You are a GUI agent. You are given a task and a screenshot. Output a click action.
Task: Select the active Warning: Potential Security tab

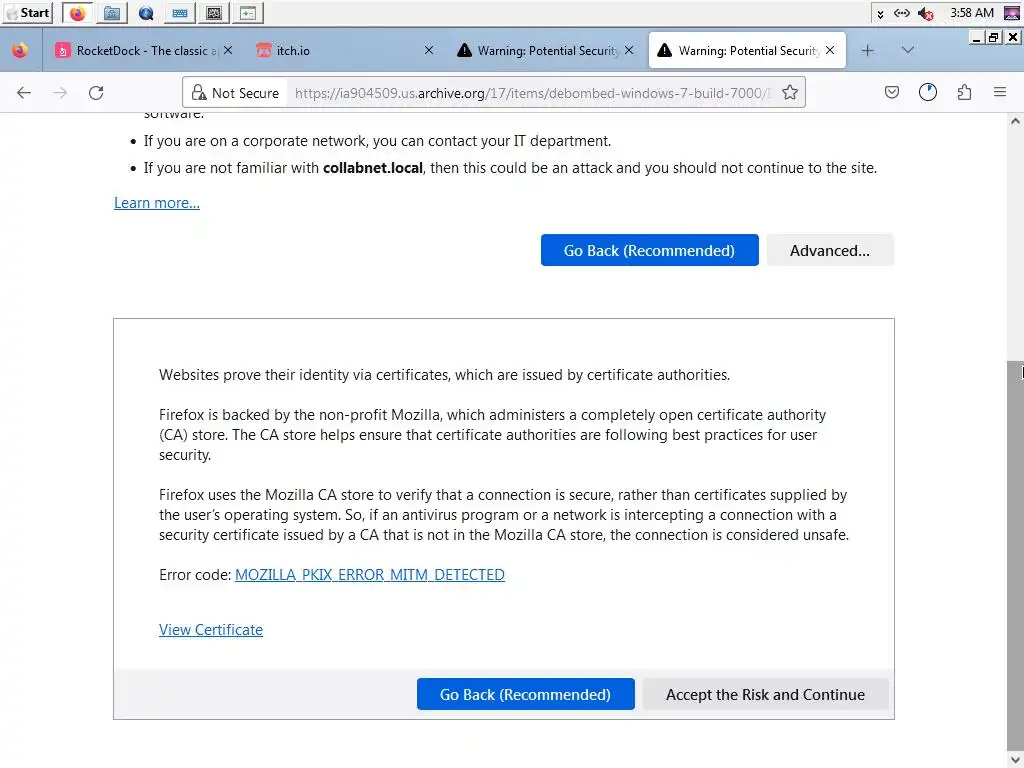tap(747, 50)
